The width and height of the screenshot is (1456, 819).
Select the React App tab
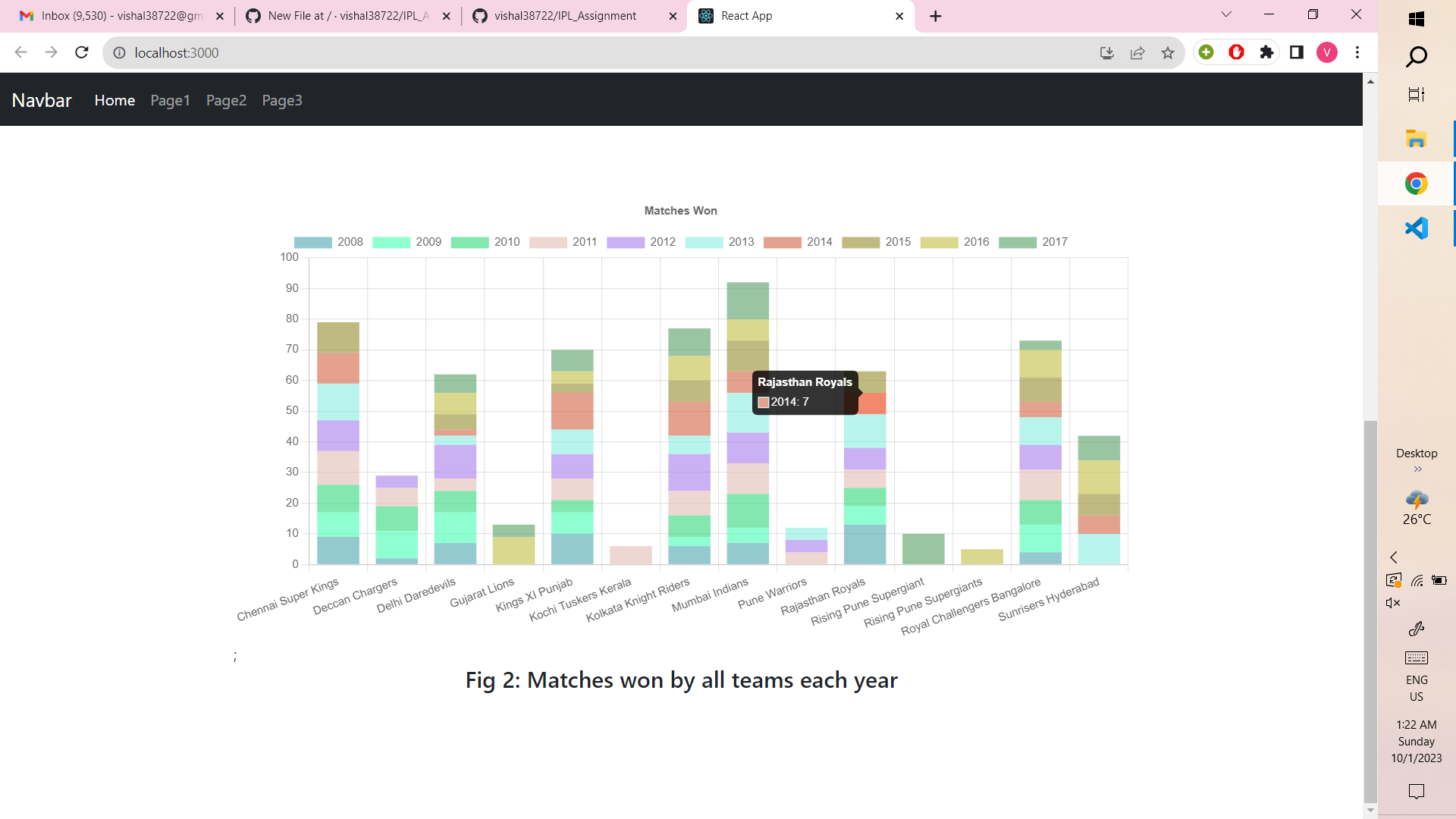click(800, 16)
